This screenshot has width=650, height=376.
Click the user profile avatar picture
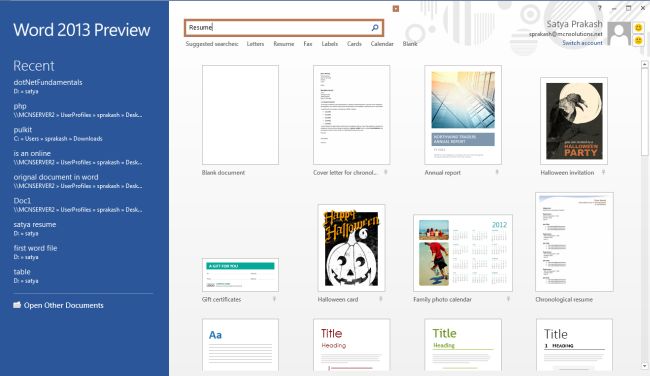click(x=619, y=34)
